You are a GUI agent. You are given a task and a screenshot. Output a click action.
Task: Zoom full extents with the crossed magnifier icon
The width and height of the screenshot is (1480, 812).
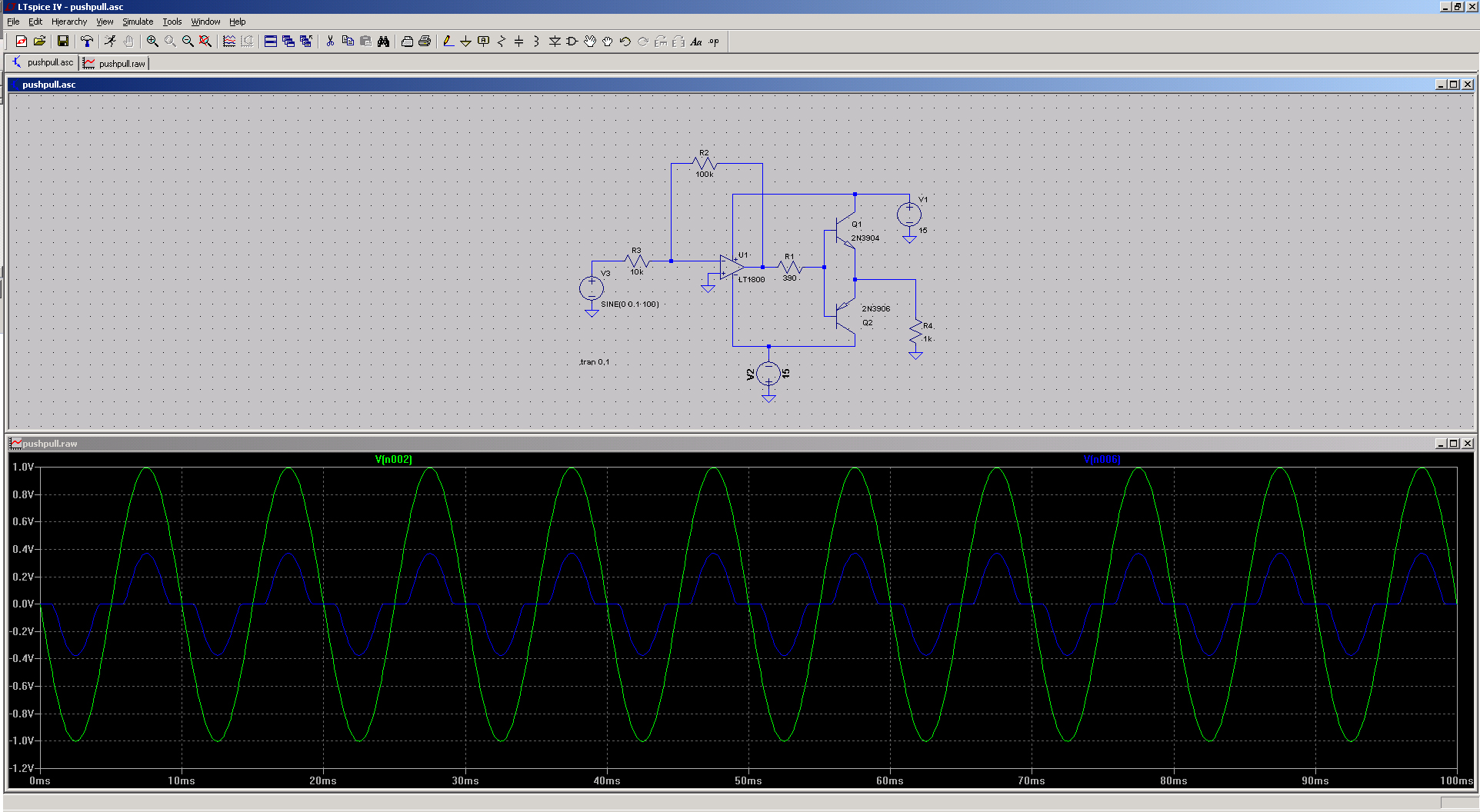205,42
